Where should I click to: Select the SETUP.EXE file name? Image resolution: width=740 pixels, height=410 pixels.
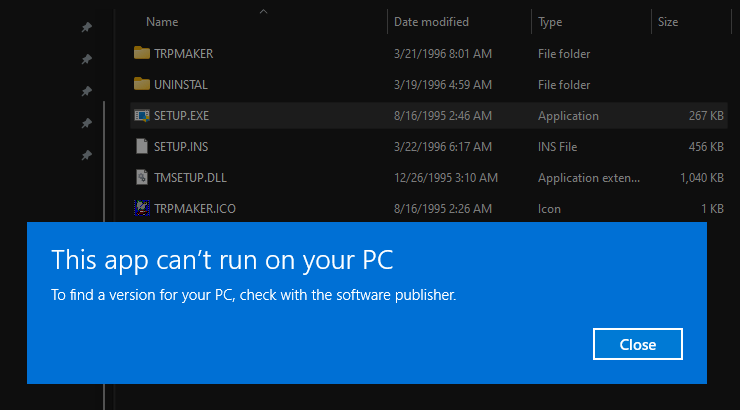[x=181, y=116]
